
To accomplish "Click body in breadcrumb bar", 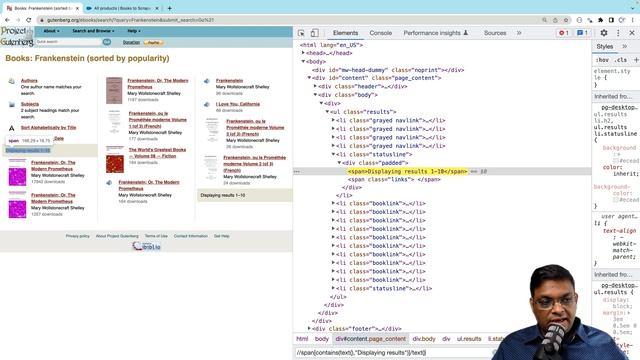I will [x=322, y=339].
